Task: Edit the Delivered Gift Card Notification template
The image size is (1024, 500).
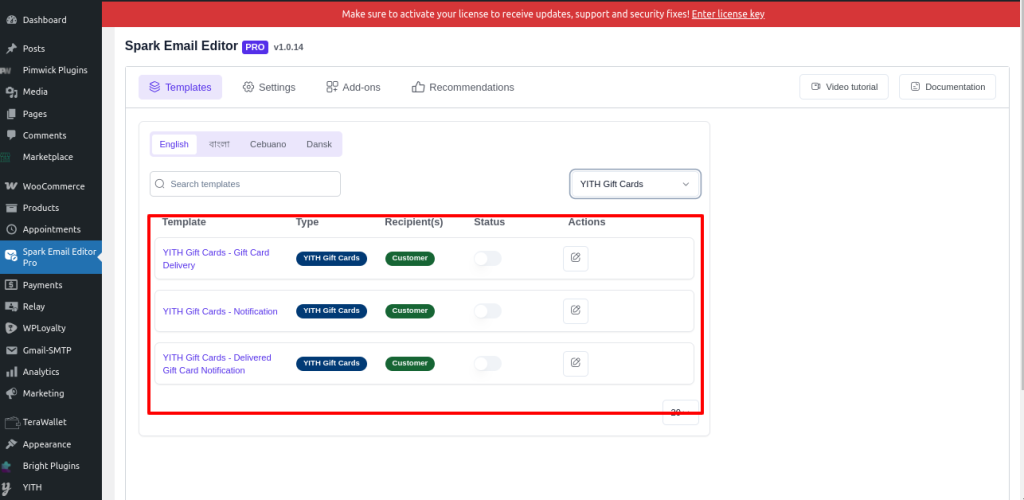Action: (x=575, y=363)
